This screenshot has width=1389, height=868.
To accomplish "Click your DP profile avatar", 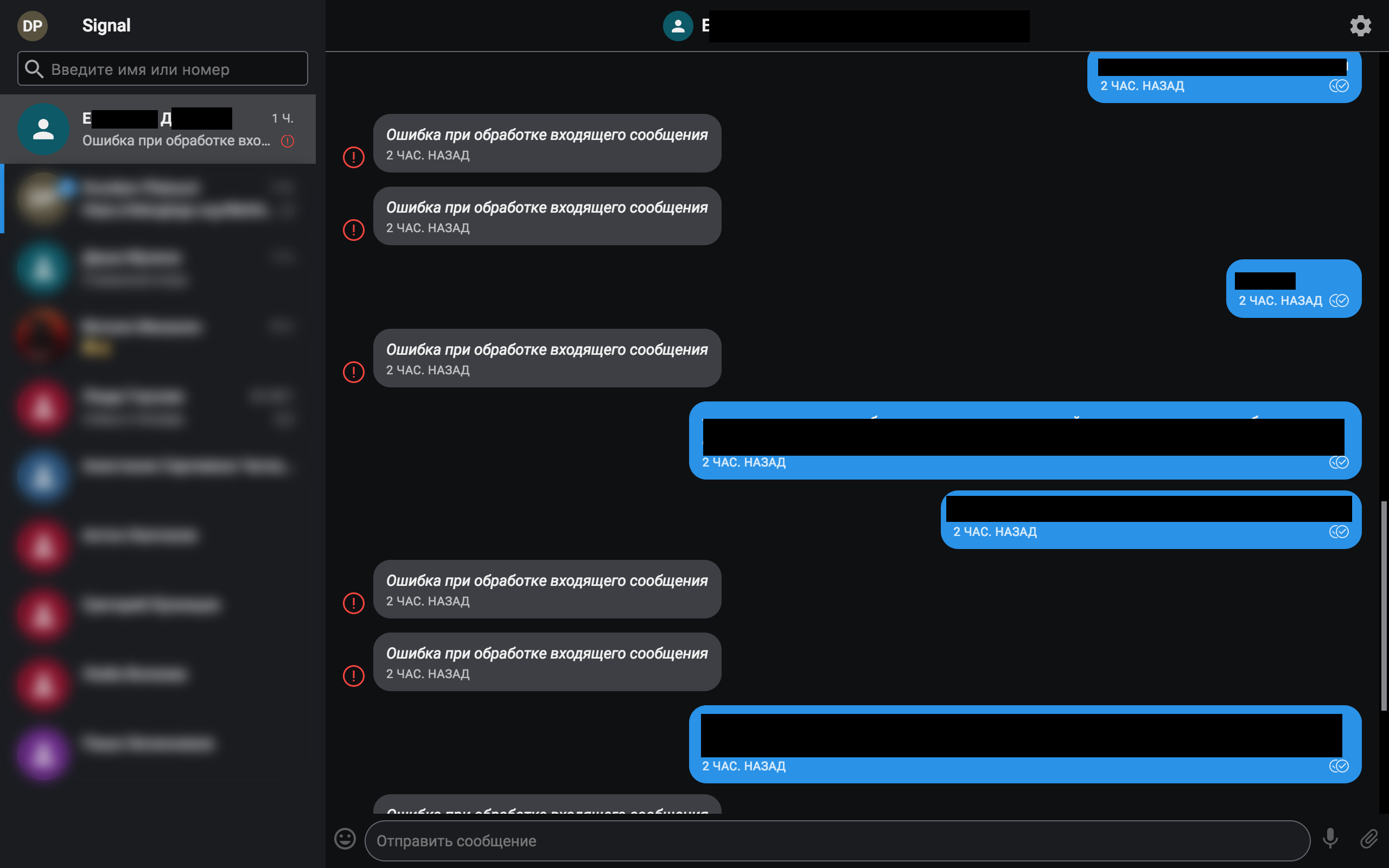I will 33,25.
